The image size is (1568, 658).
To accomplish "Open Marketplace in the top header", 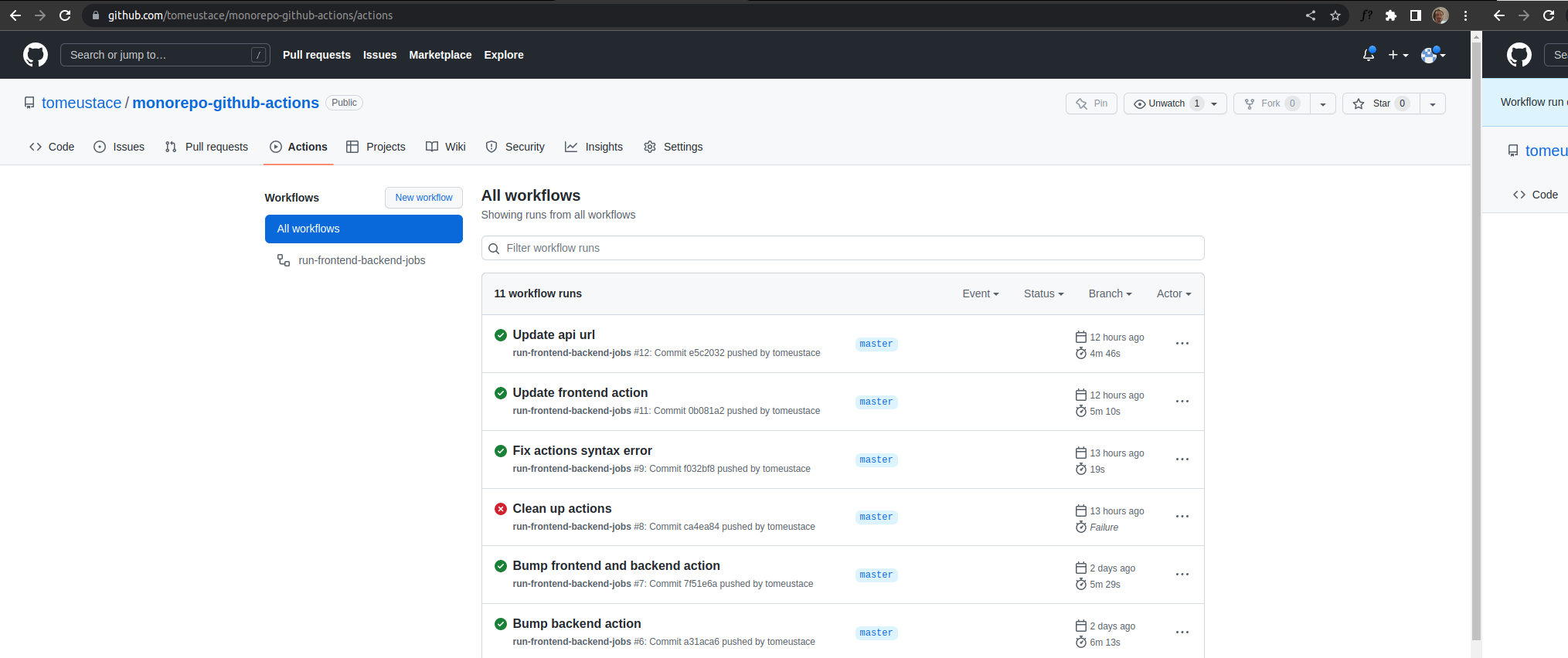I will click(440, 55).
